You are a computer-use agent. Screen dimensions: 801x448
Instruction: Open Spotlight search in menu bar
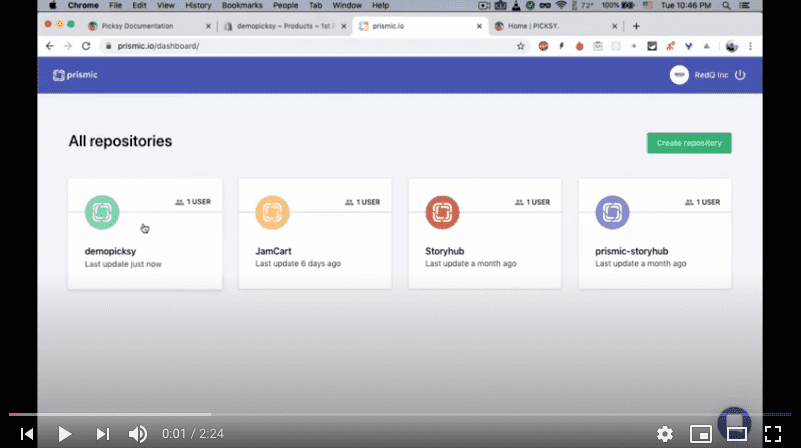726,5
